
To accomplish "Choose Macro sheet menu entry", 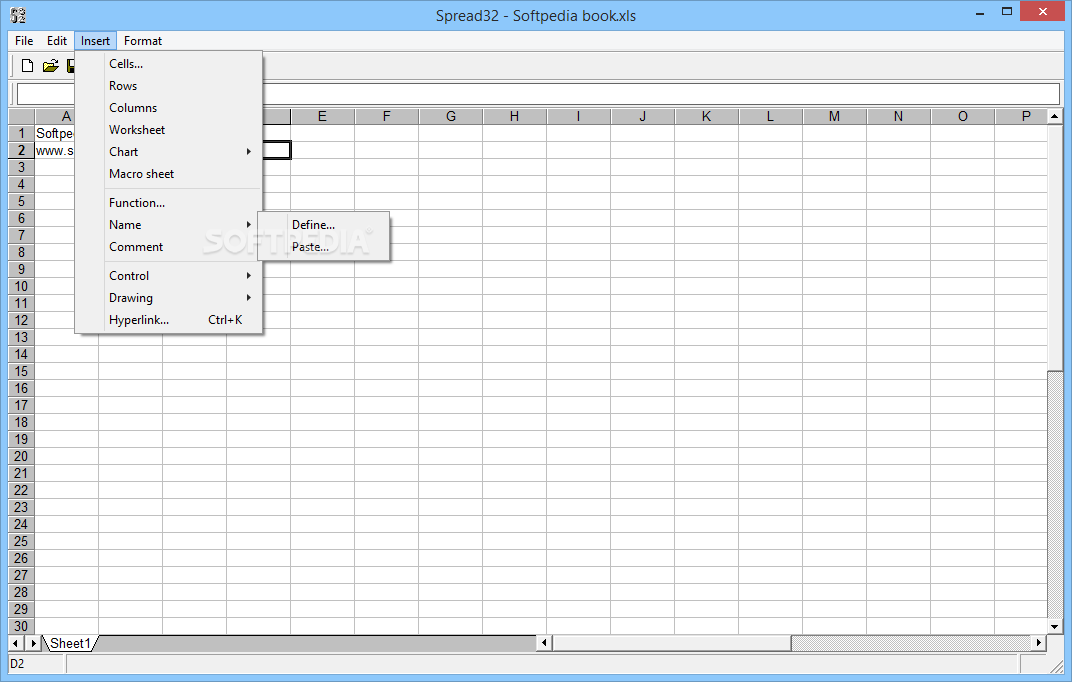I will coord(168,174).
